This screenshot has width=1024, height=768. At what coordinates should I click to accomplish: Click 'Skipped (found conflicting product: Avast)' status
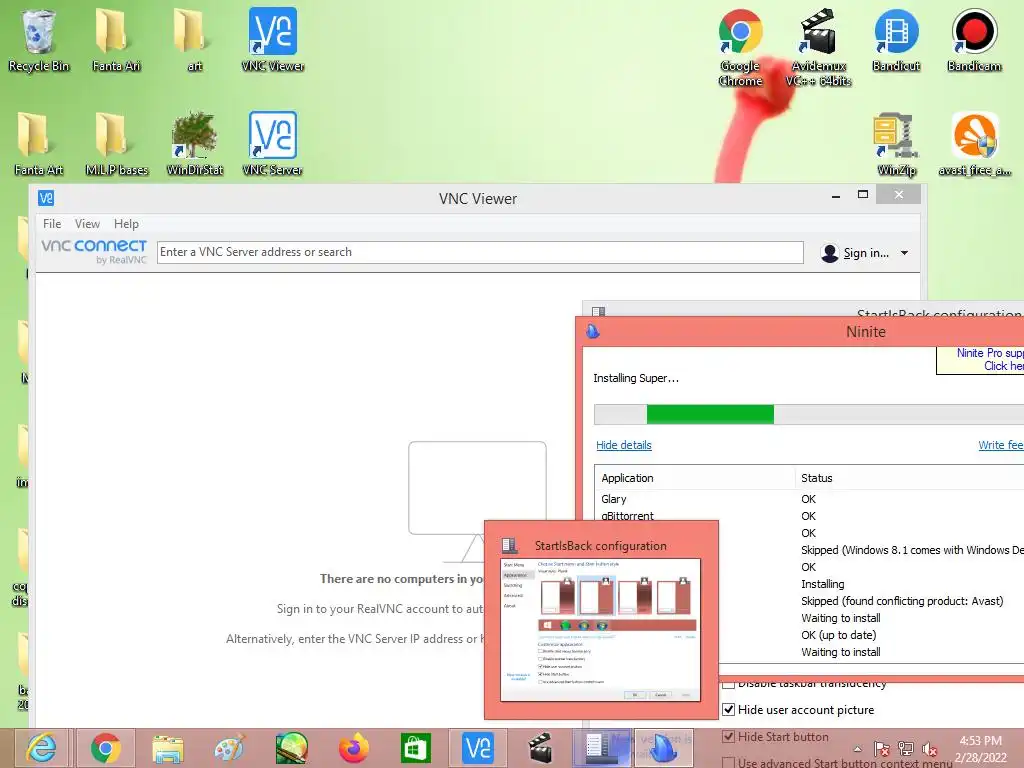pos(902,601)
